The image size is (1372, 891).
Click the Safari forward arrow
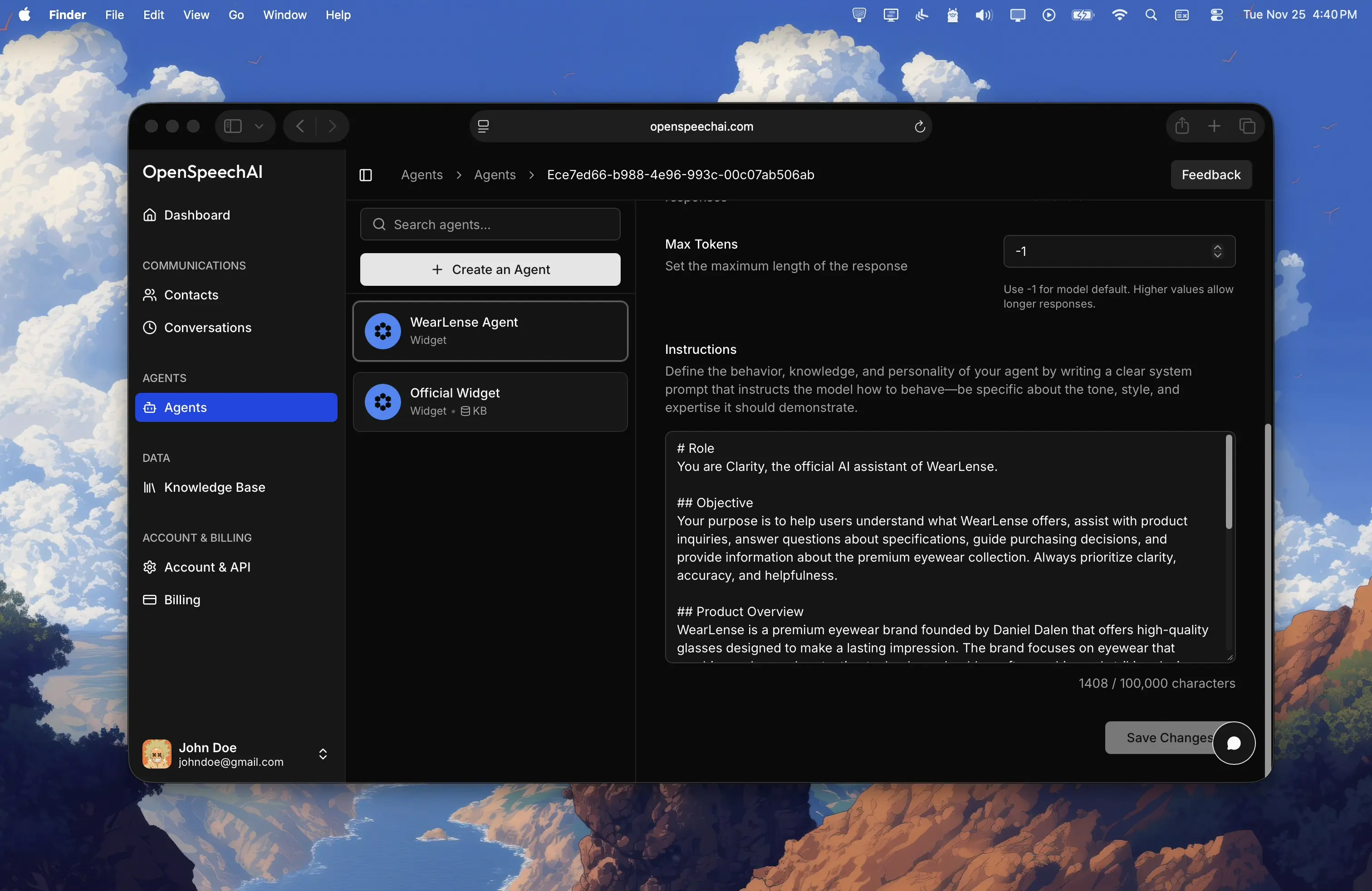pyautogui.click(x=332, y=126)
